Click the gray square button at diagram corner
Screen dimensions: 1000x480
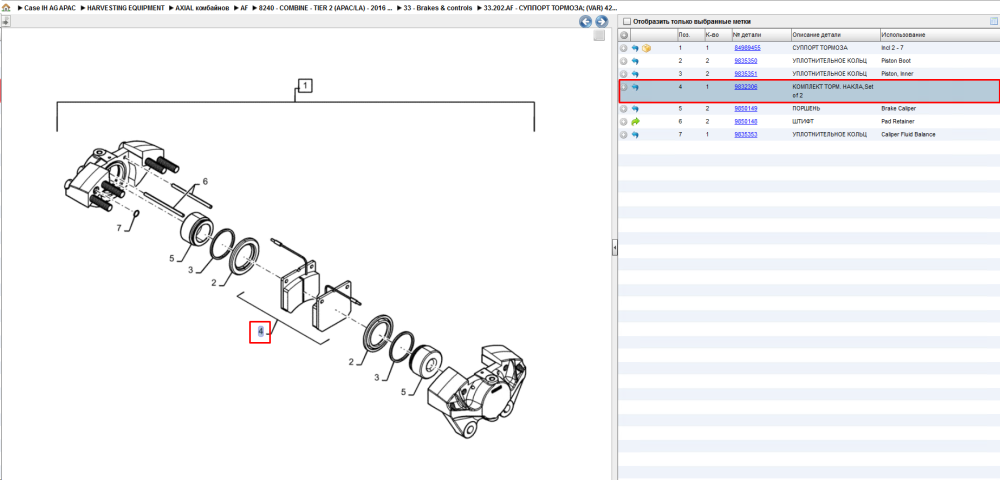(x=599, y=36)
